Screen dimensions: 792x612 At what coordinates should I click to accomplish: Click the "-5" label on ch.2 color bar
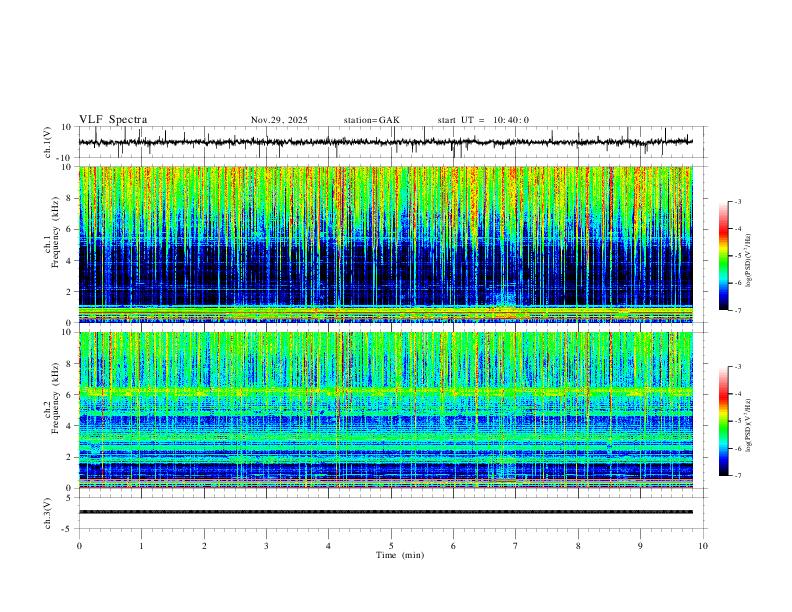[738, 421]
